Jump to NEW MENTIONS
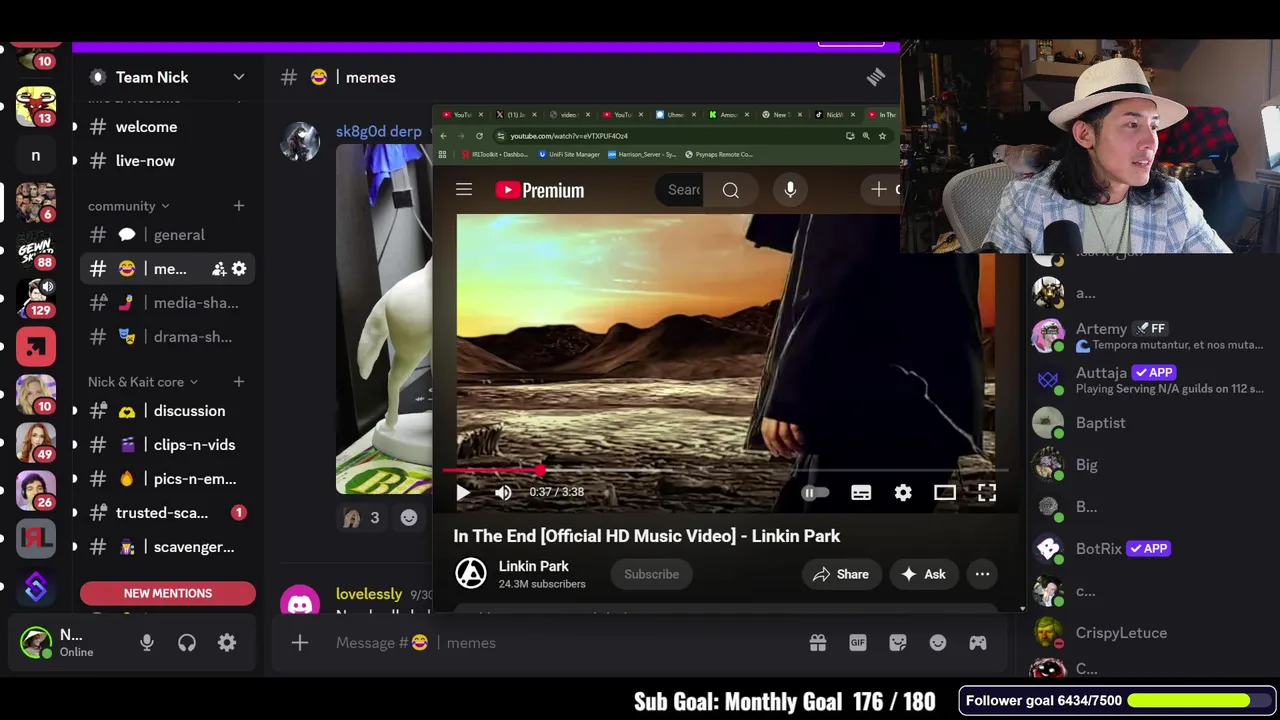 [168, 593]
